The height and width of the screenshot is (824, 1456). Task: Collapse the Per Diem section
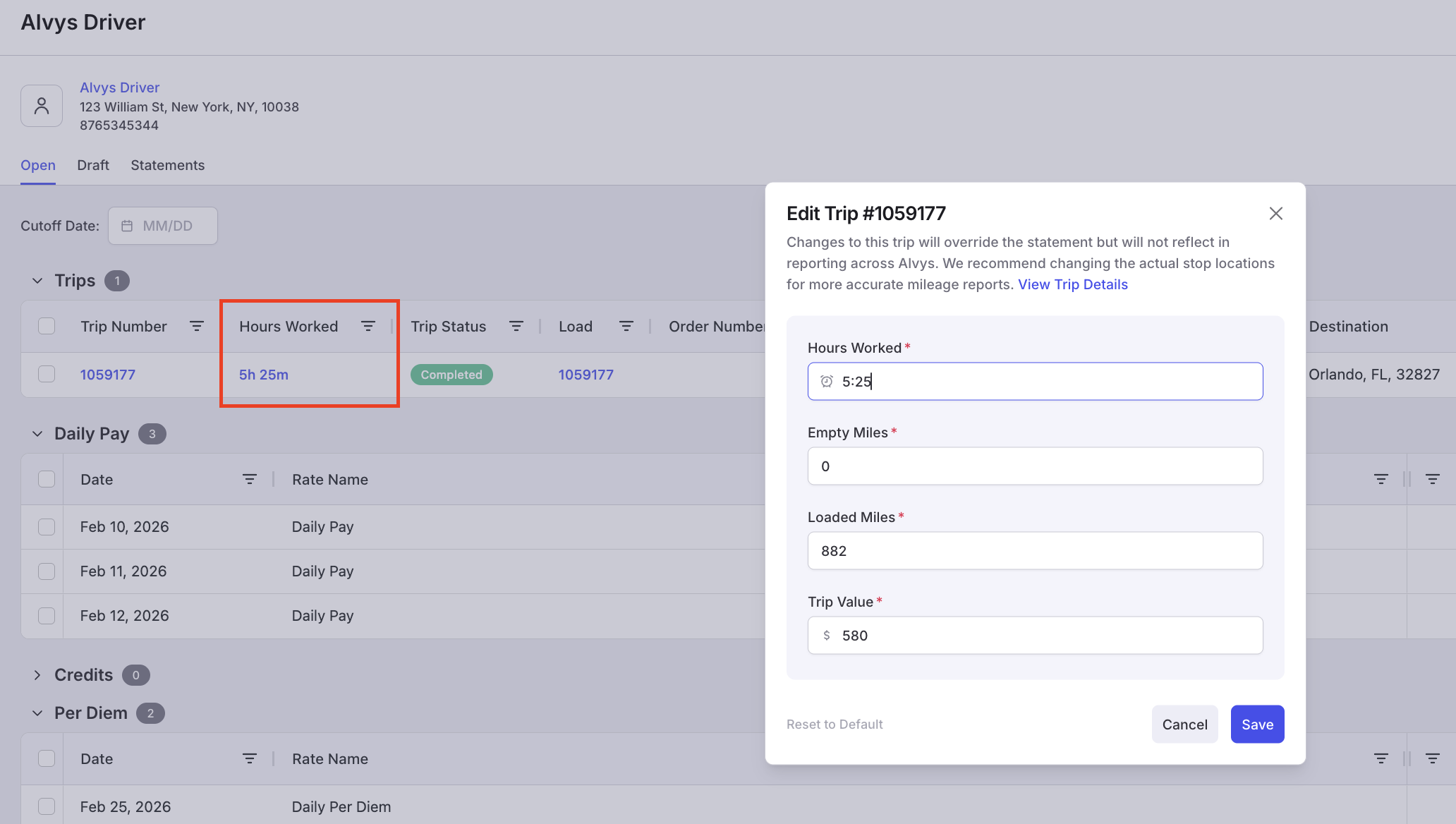click(37, 713)
